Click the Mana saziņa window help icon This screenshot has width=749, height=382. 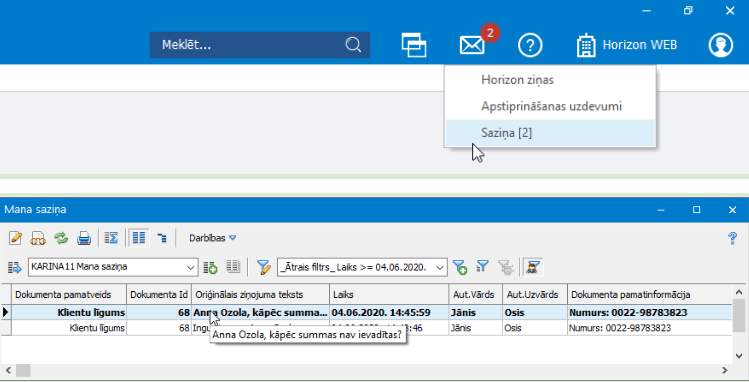732,238
